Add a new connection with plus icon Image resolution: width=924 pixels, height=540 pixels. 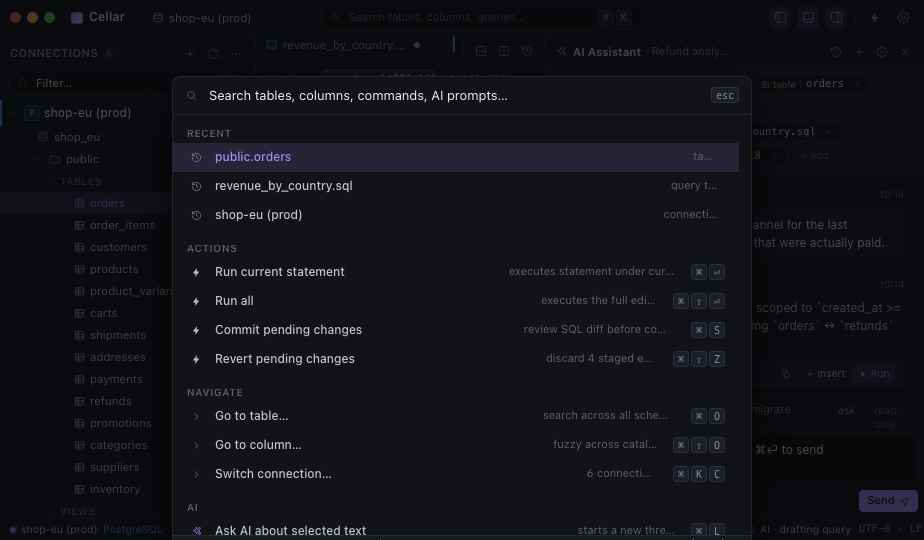click(x=189, y=54)
